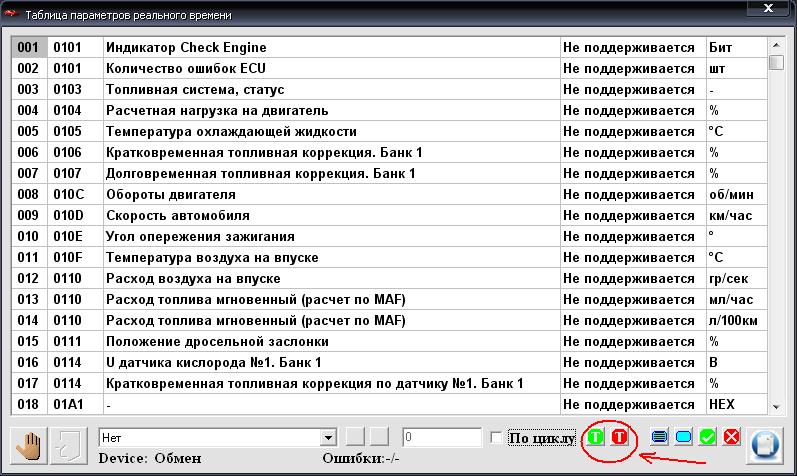Screen dimensions: 797x476
Task: Toggle the 'По циклу' checkbox
Action: (x=496, y=437)
